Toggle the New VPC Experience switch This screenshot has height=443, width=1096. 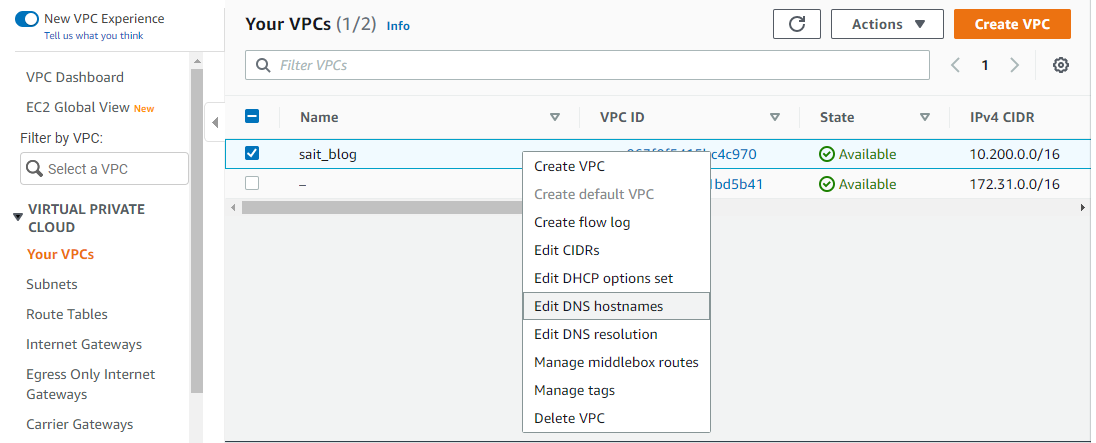[27, 19]
